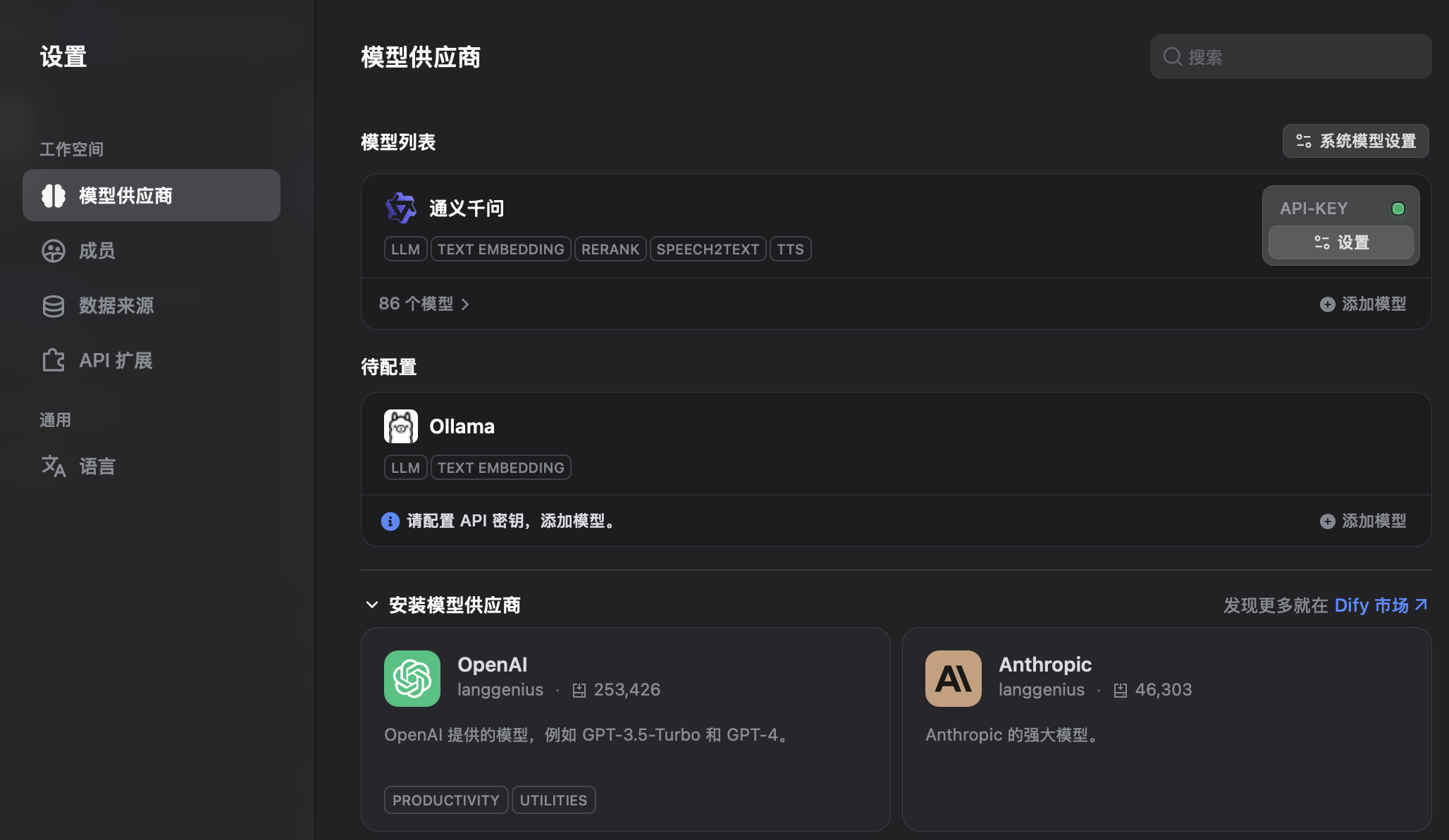
Task: Open the API 扩展 settings page
Action: 115,361
